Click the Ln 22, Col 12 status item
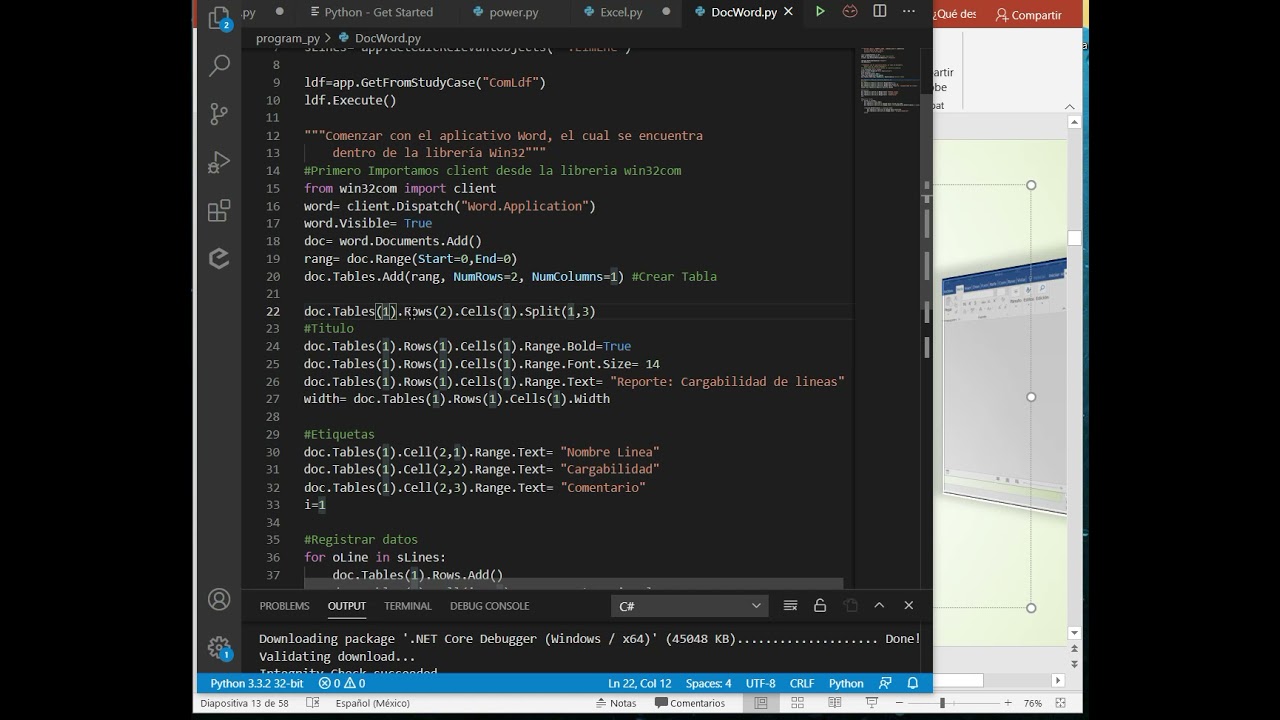This screenshot has width=1280, height=720. coord(639,684)
